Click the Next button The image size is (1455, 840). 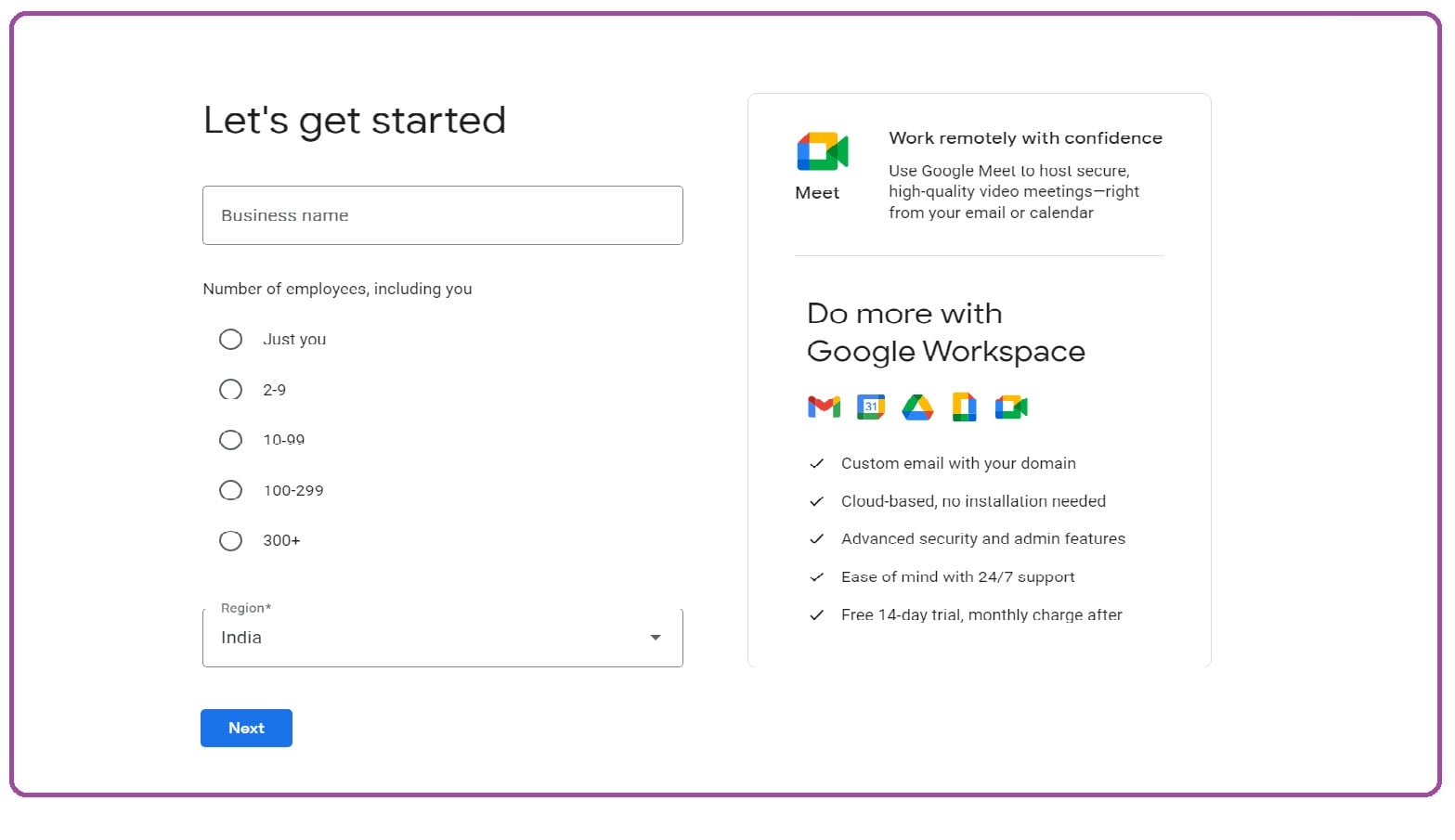(246, 728)
